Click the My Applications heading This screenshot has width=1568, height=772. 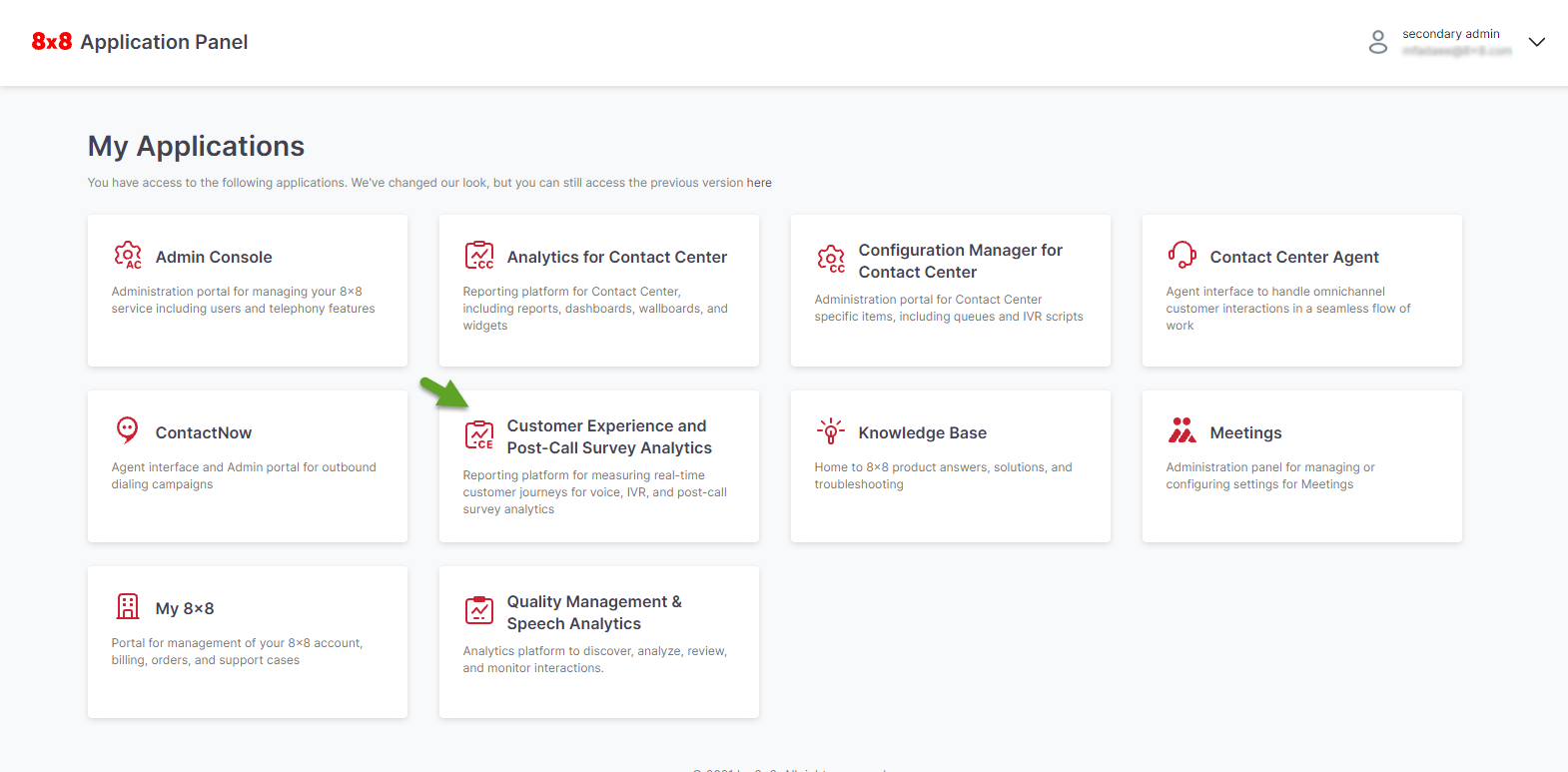coord(196,146)
